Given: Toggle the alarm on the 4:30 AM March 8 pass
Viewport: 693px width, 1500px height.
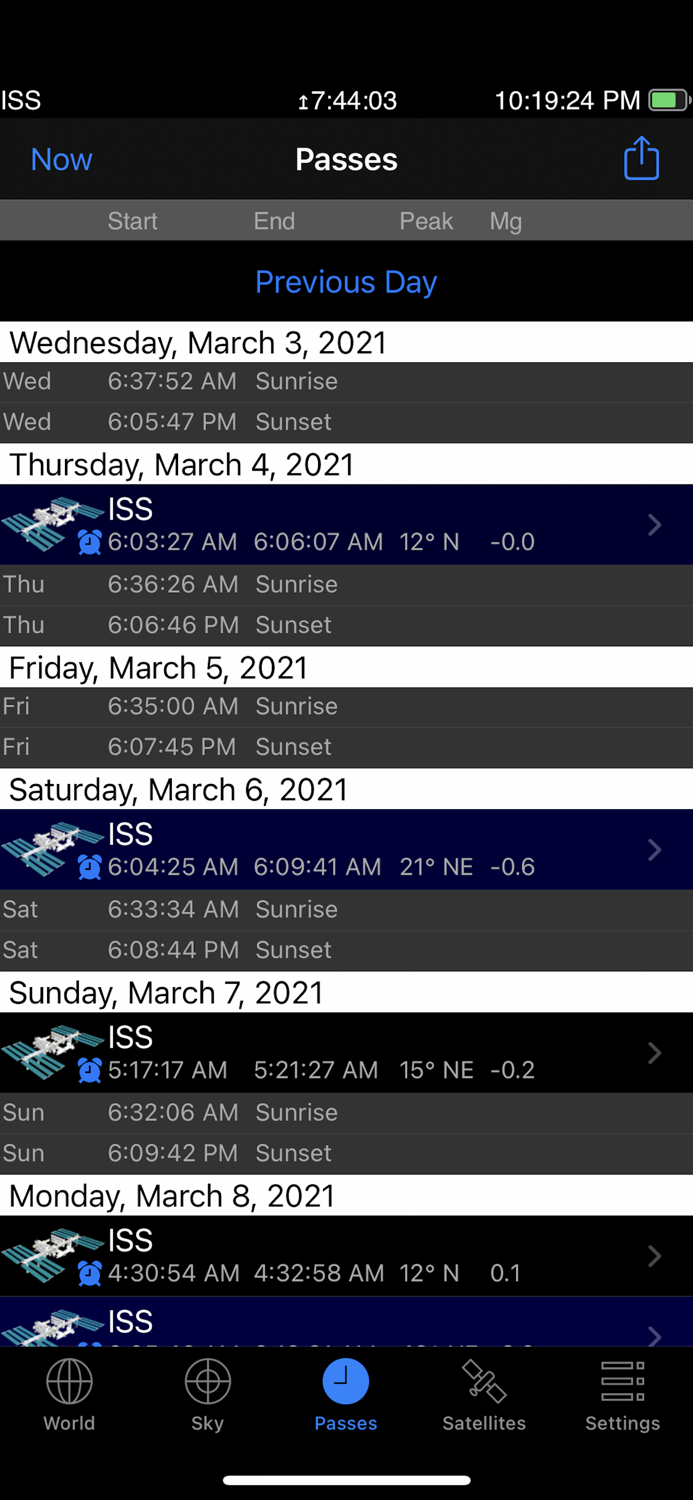Looking at the screenshot, I should point(89,1274).
